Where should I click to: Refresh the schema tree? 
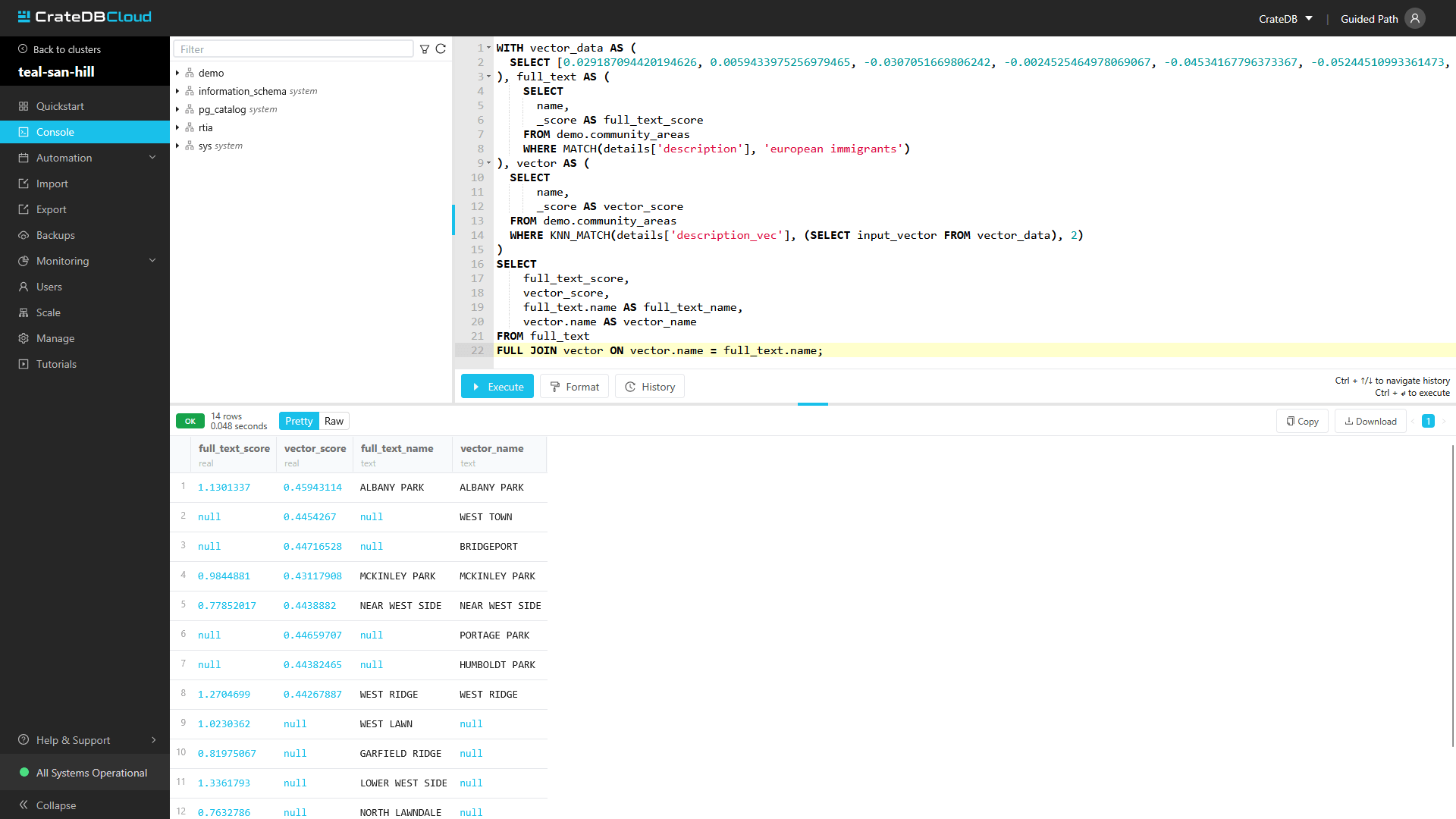tap(441, 49)
